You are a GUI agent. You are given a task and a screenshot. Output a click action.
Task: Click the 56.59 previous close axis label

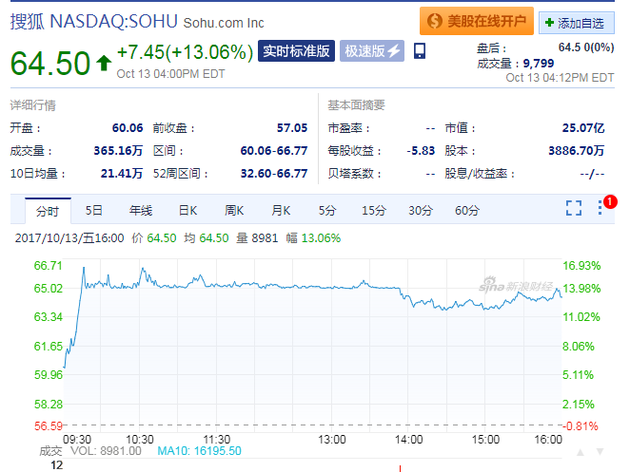[x=48, y=426]
